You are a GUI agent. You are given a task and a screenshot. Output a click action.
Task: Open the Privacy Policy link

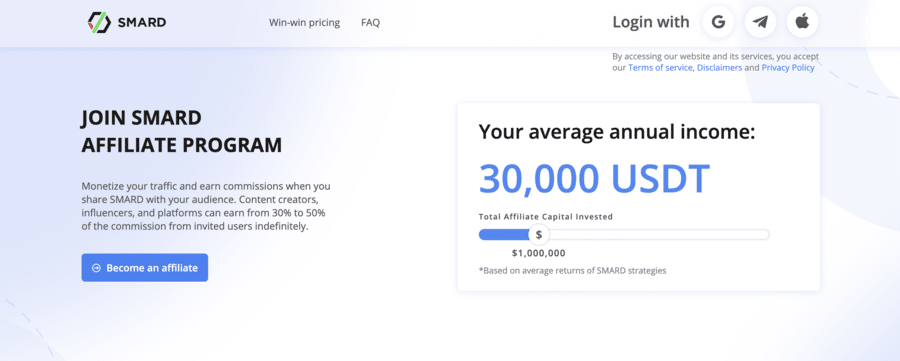point(788,68)
